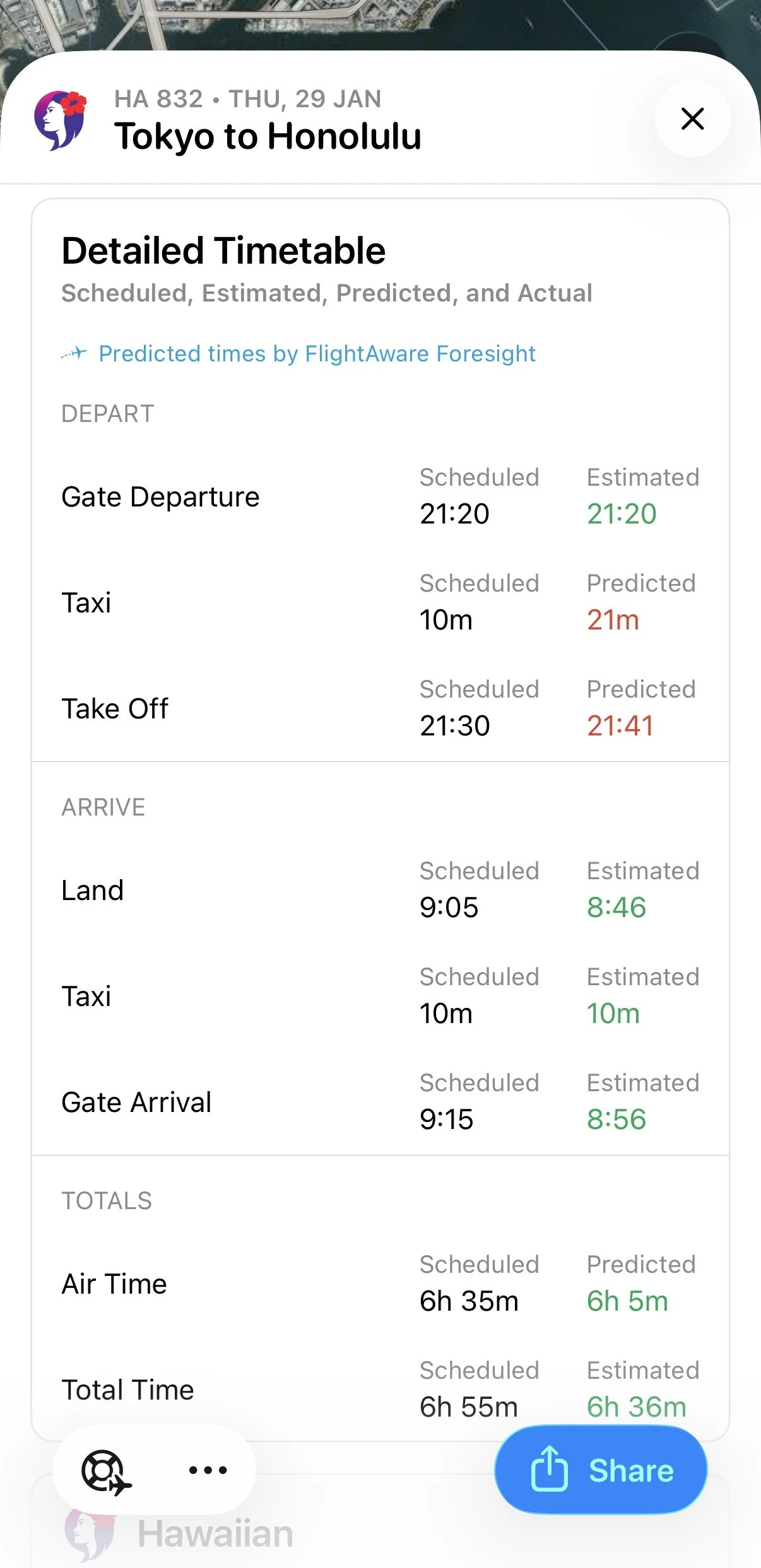Tap the predicted 21:41 Take Off time
This screenshot has width=761, height=1568.
[x=620, y=726]
